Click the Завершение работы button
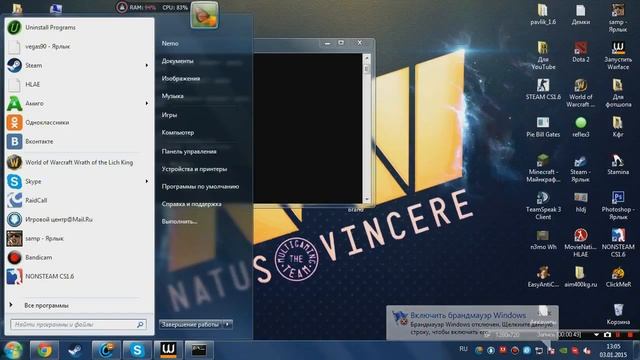Screen dimensions: 640x360 pyautogui.click(x=190, y=324)
